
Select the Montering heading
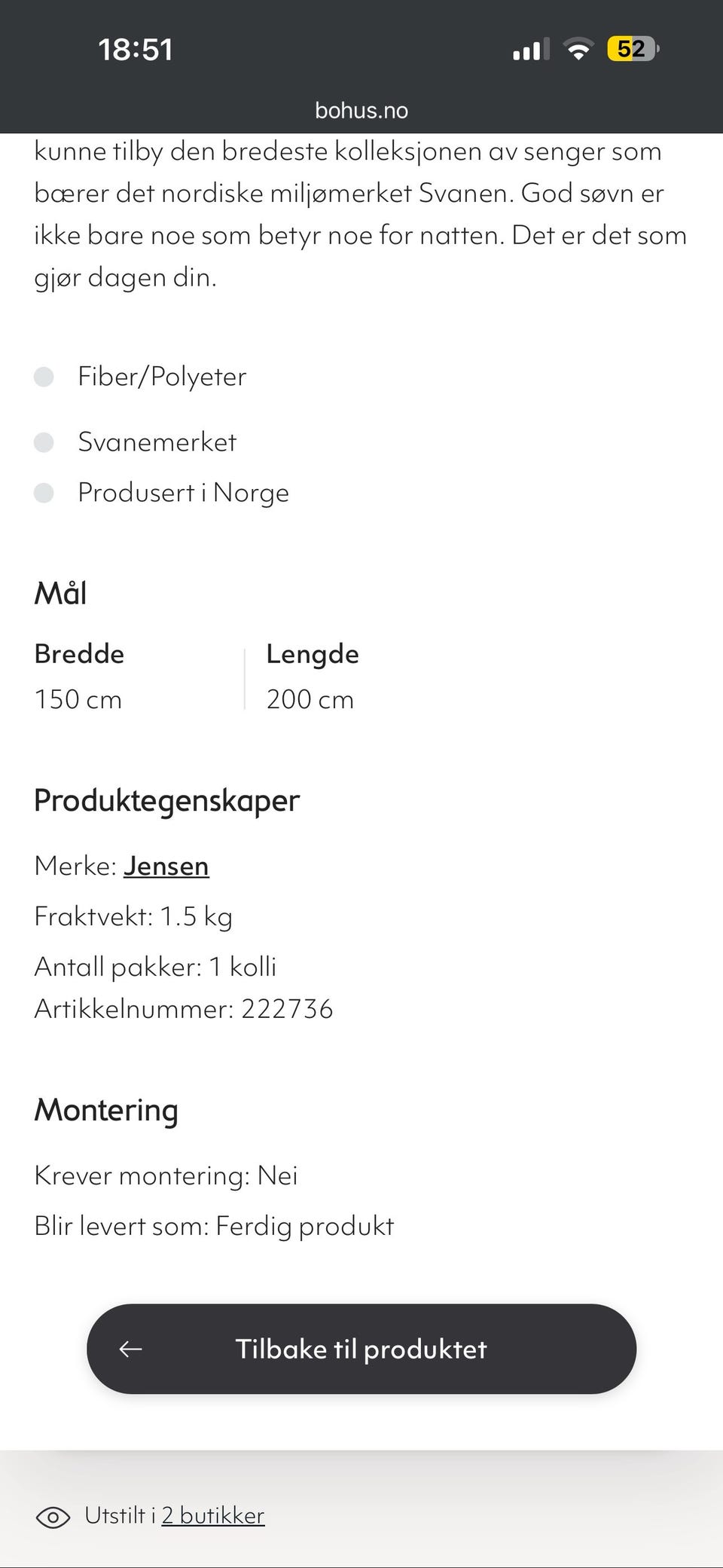(x=106, y=1111)
